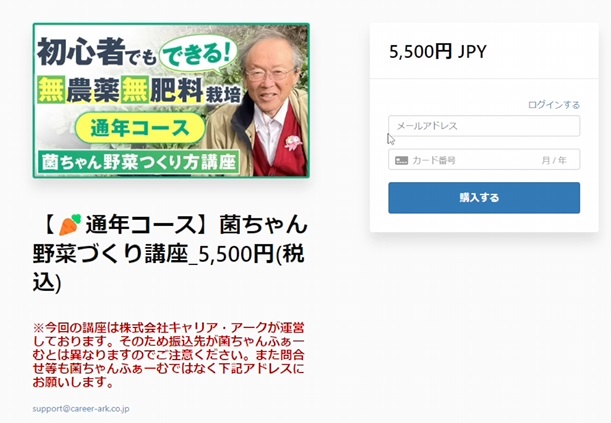Focus the メールアドレス email field
Viewport: 611px width, 423px height.
pos(484,126)
